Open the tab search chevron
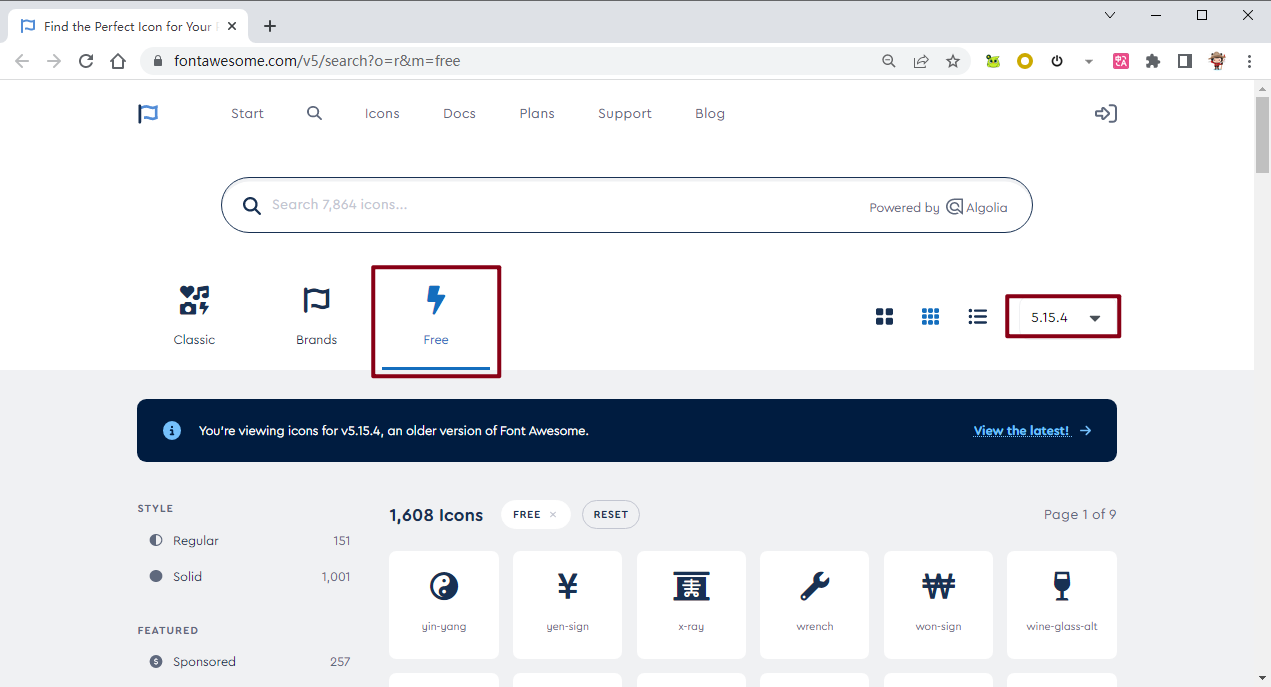Image resolution: width=1271 pixels, height=687 pixels. pos(1110,15)
